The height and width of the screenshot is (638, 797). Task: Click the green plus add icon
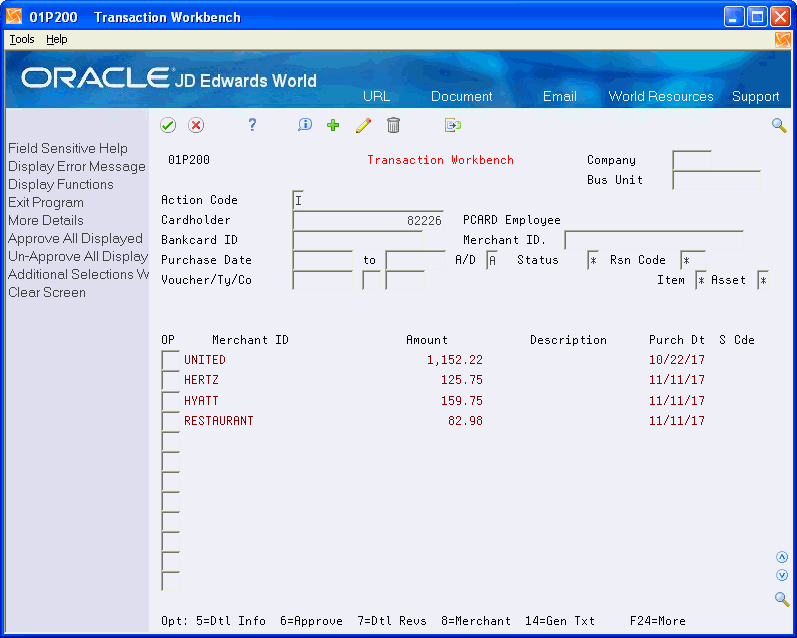(333, 125)
